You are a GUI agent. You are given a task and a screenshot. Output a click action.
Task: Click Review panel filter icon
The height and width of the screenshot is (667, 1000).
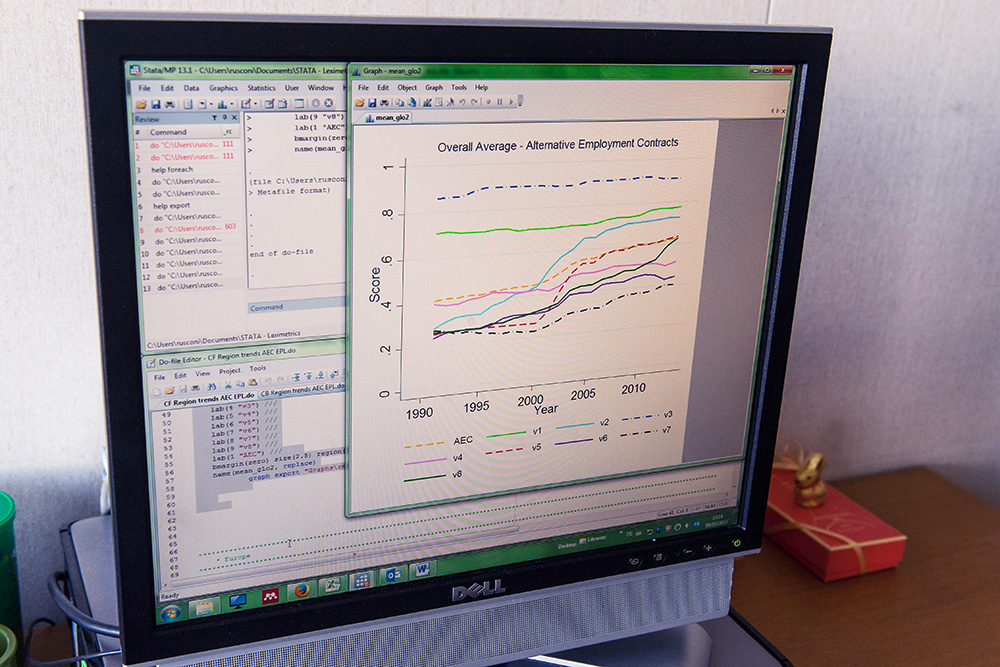click(x=215, y=118)
